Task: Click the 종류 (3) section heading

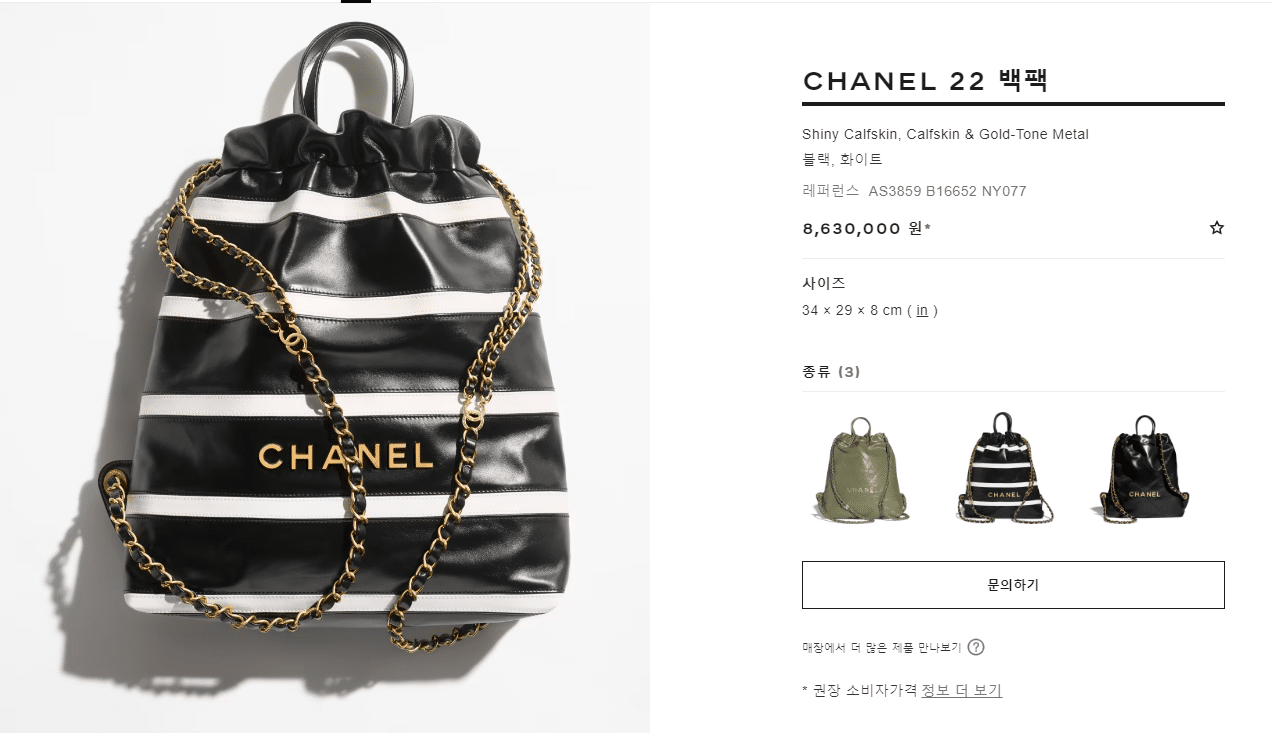Action: (x=831, y=372)
